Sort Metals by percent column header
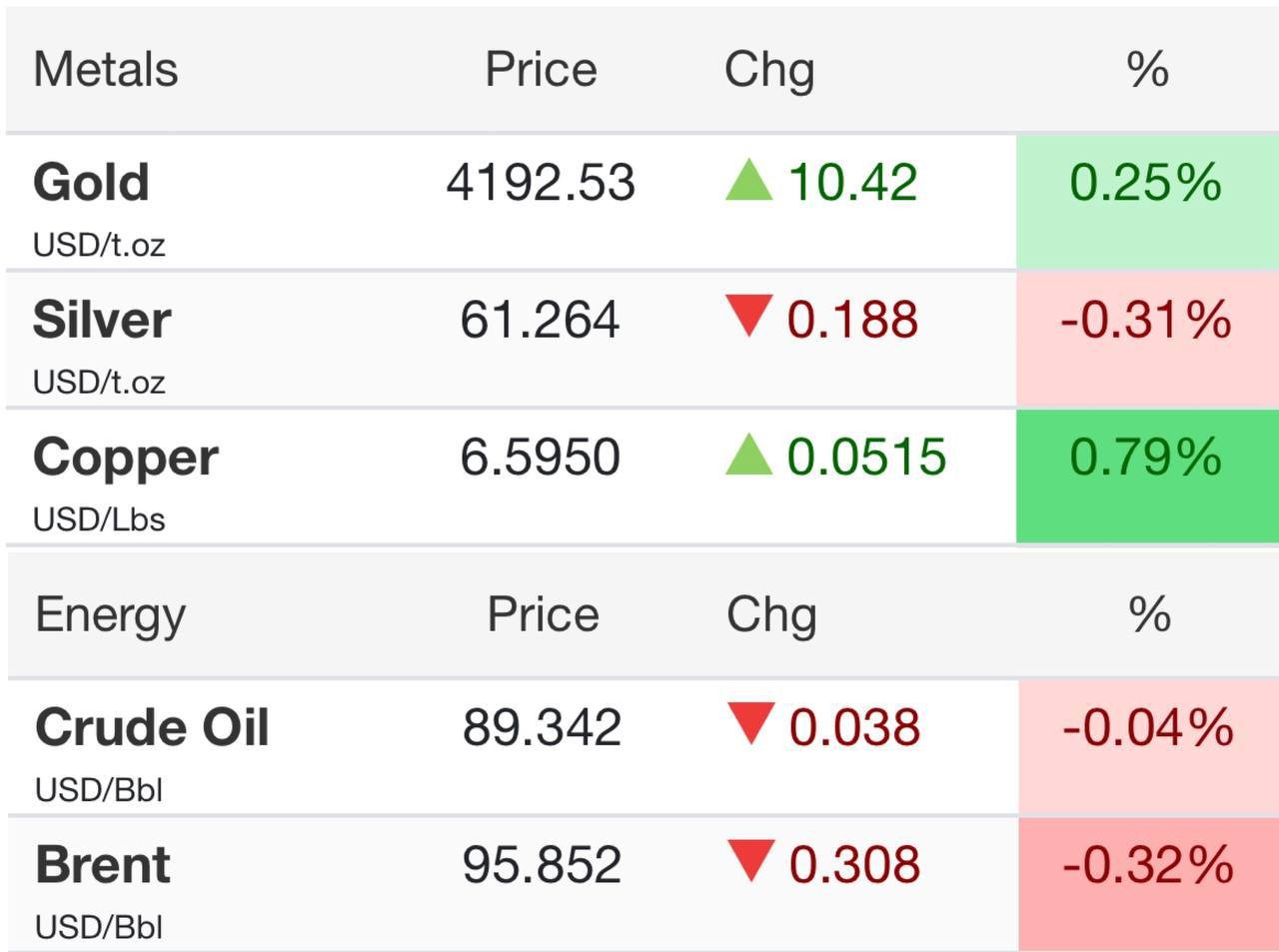 tap(1147, 69)
